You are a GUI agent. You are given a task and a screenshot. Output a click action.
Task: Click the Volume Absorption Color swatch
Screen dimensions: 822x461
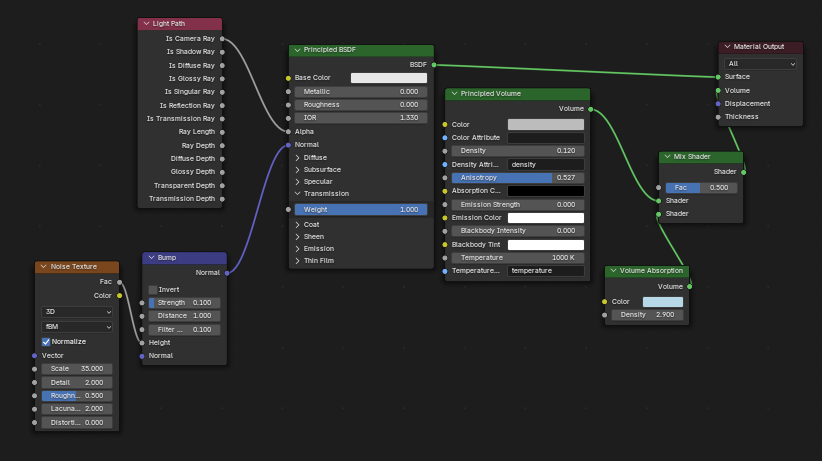pyautogui.click(x=662, y=301)
